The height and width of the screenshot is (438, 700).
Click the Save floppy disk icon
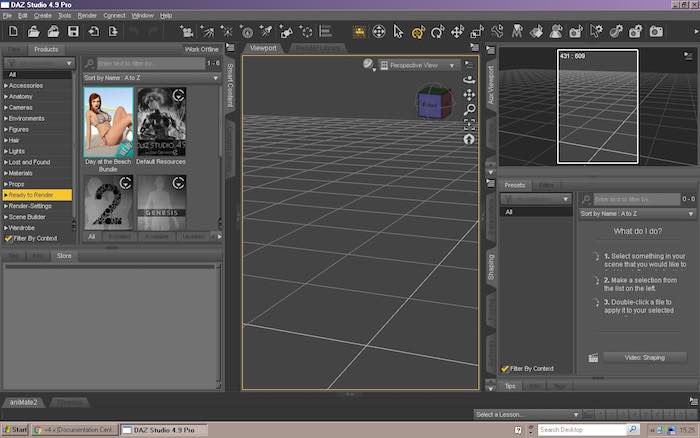point(73,31)
